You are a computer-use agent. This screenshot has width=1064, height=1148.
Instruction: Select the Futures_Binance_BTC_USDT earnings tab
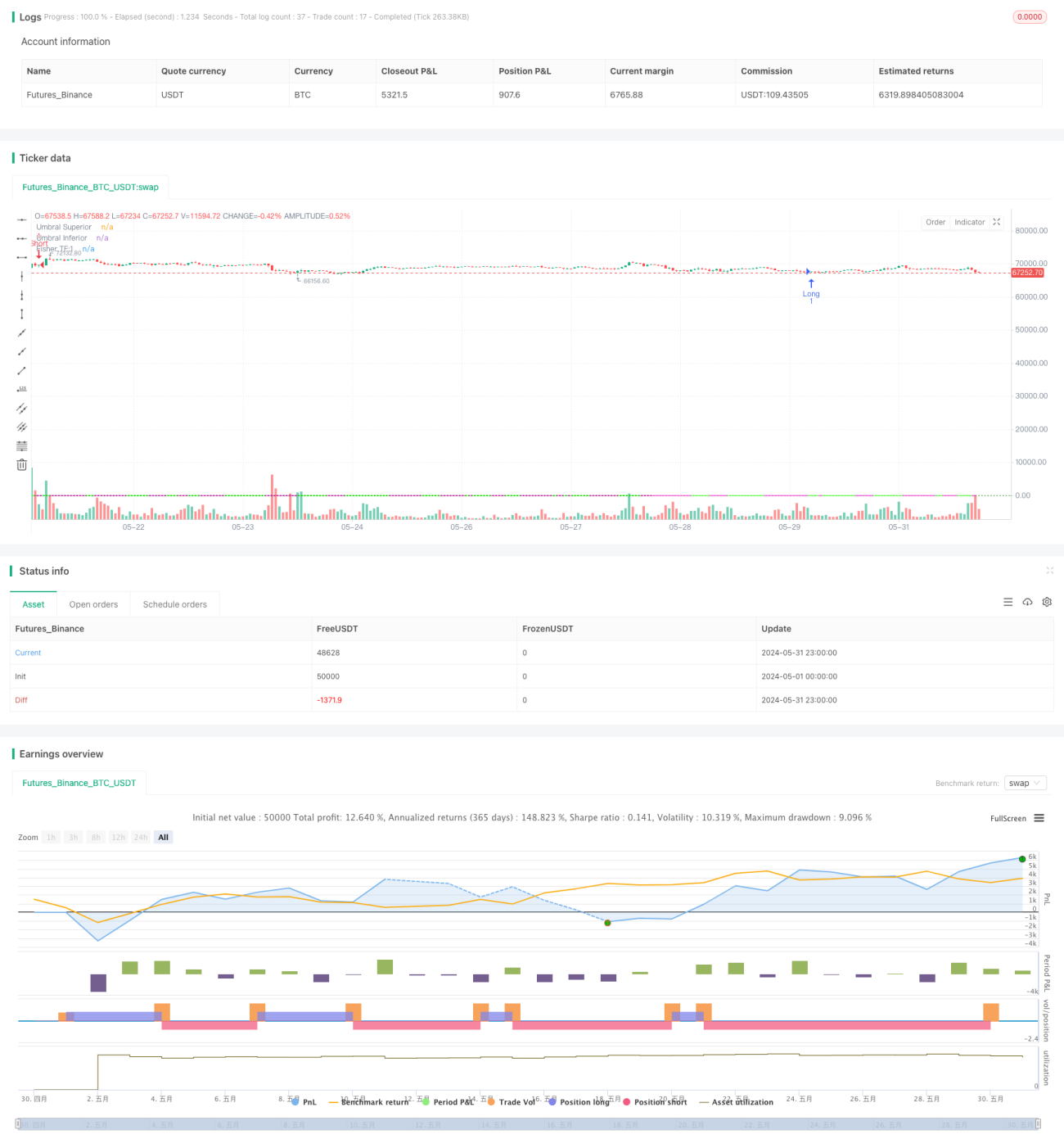pos(79,783)
